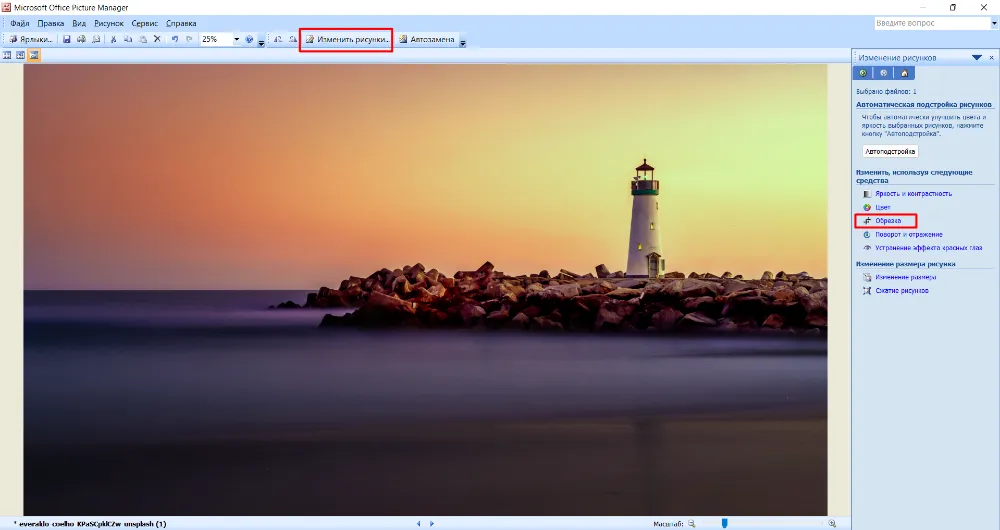Click inside the 25% zoom field
The height and width of the screenshot is (530, 1000).
(x=216, y=39)
